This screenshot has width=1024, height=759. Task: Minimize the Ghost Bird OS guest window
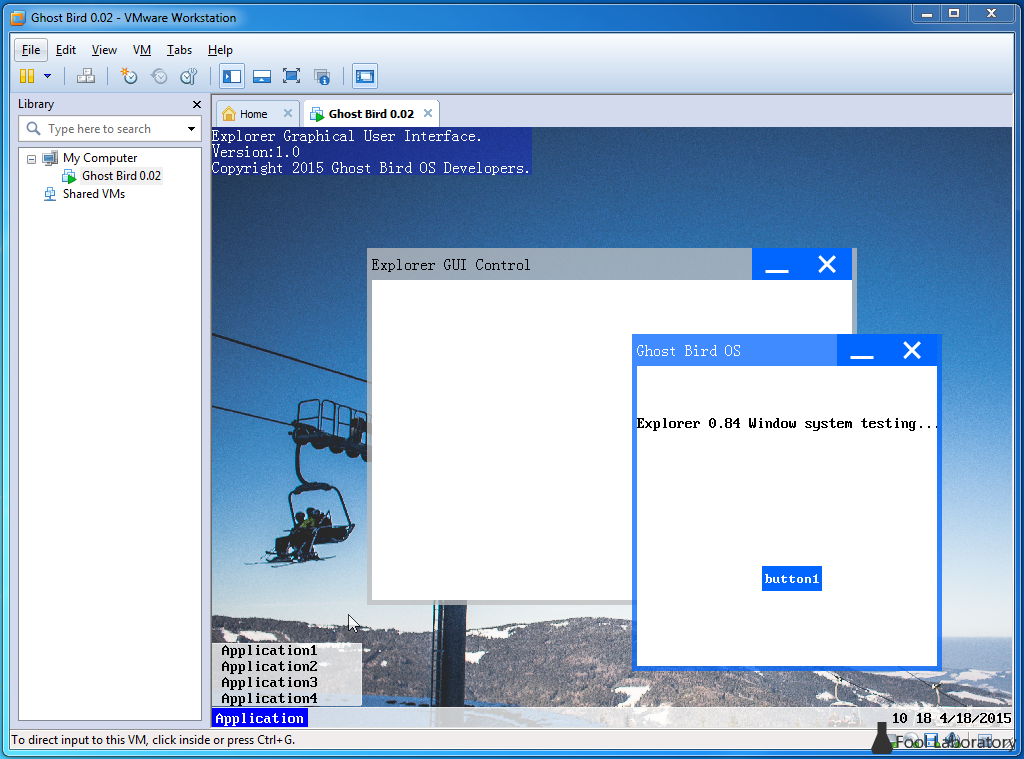862,351
